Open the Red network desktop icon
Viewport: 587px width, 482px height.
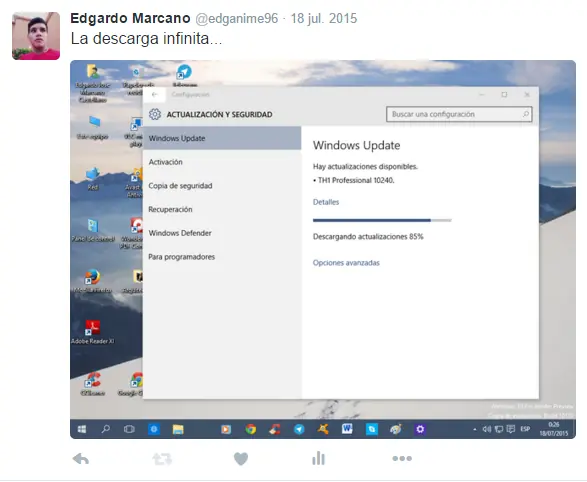(x=92, y=179)
